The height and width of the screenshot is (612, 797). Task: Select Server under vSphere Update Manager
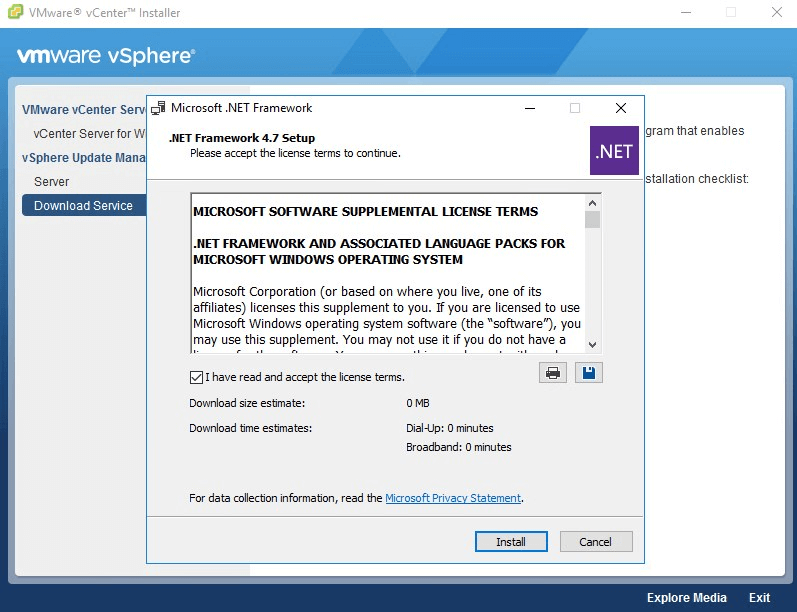(51, 181)
